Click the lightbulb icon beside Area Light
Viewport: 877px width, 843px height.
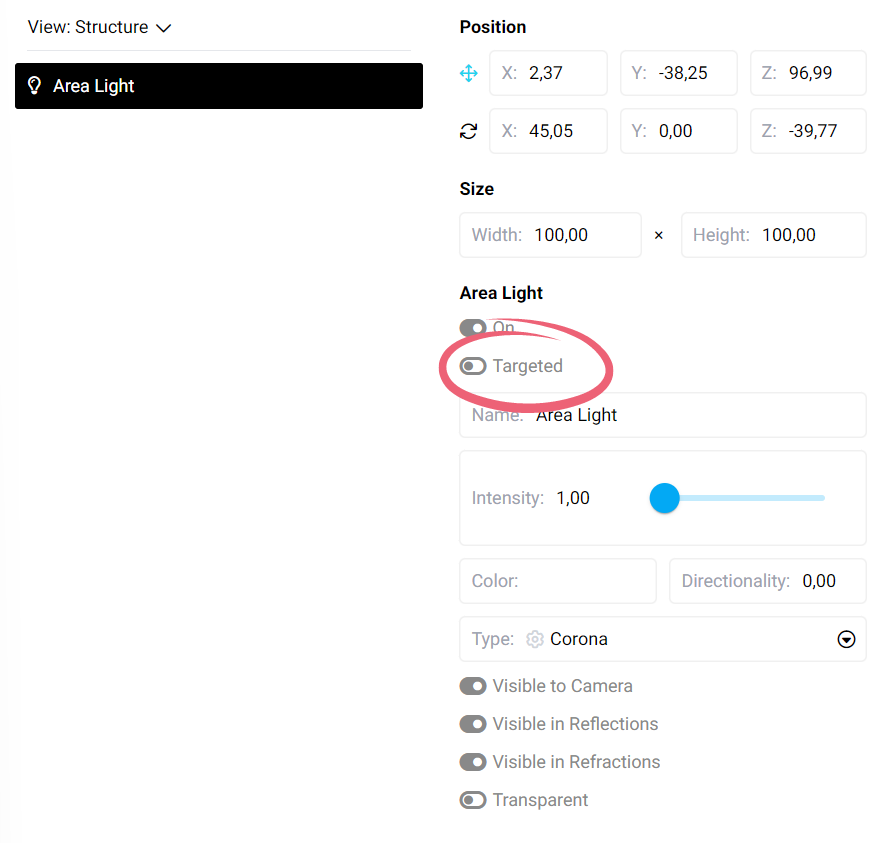pos(34,86)
